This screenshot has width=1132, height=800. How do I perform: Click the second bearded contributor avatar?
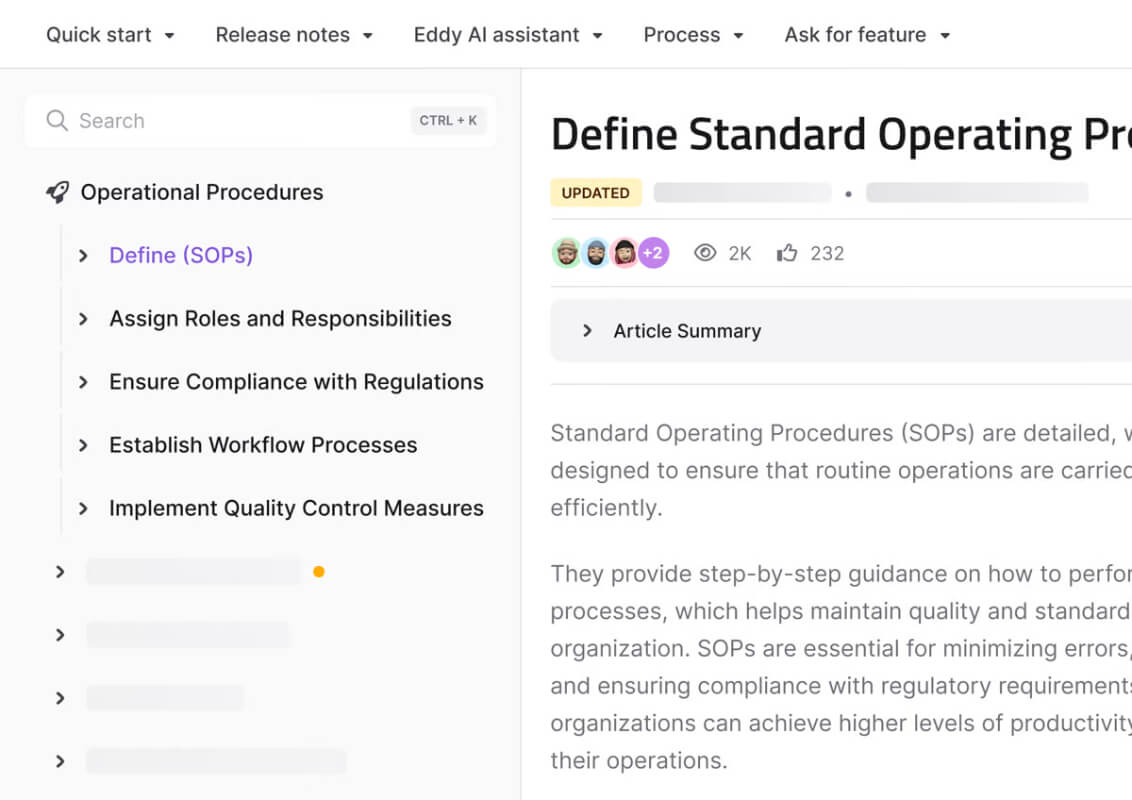click(x=596, y=253)
